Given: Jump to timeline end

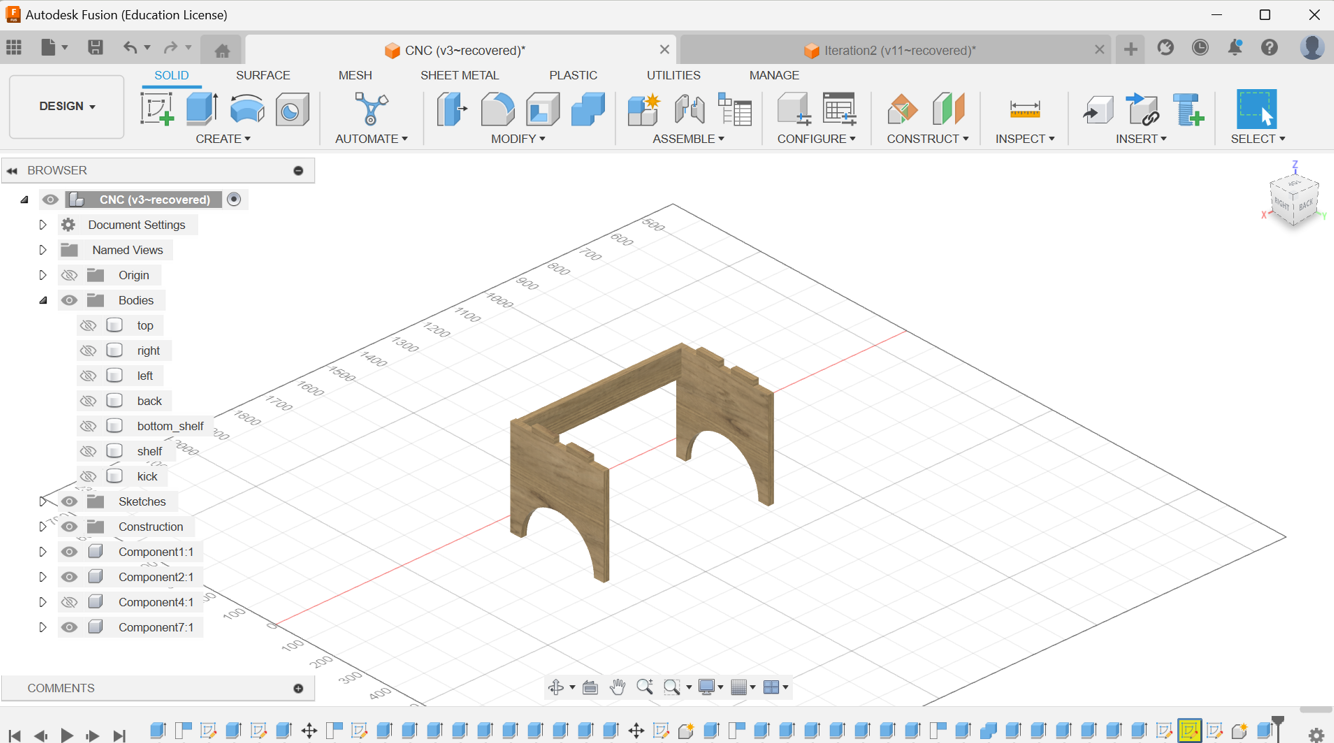Looking at the screenshot, I should click(119, 735).
